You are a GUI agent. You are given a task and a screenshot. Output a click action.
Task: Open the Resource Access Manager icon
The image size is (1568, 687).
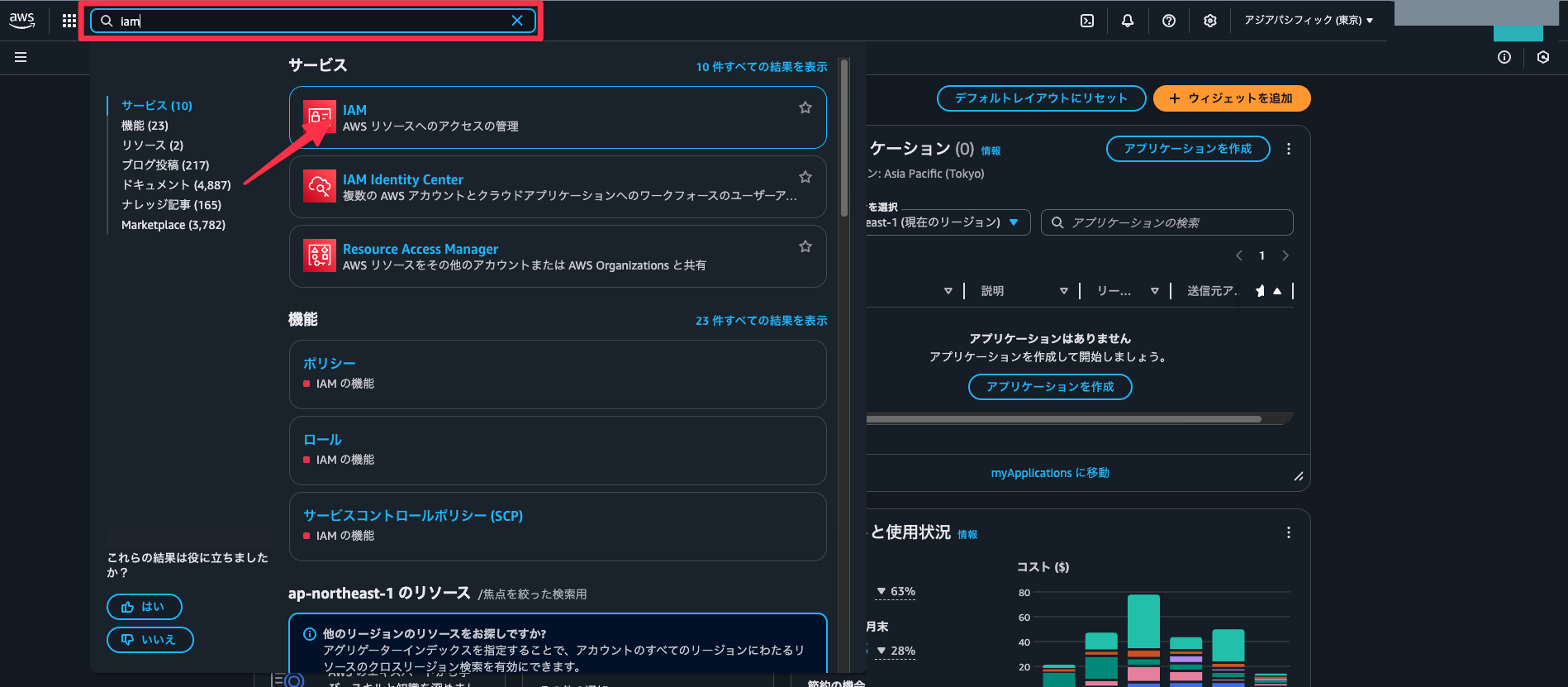pyautogui.click(x=320, y=256)
